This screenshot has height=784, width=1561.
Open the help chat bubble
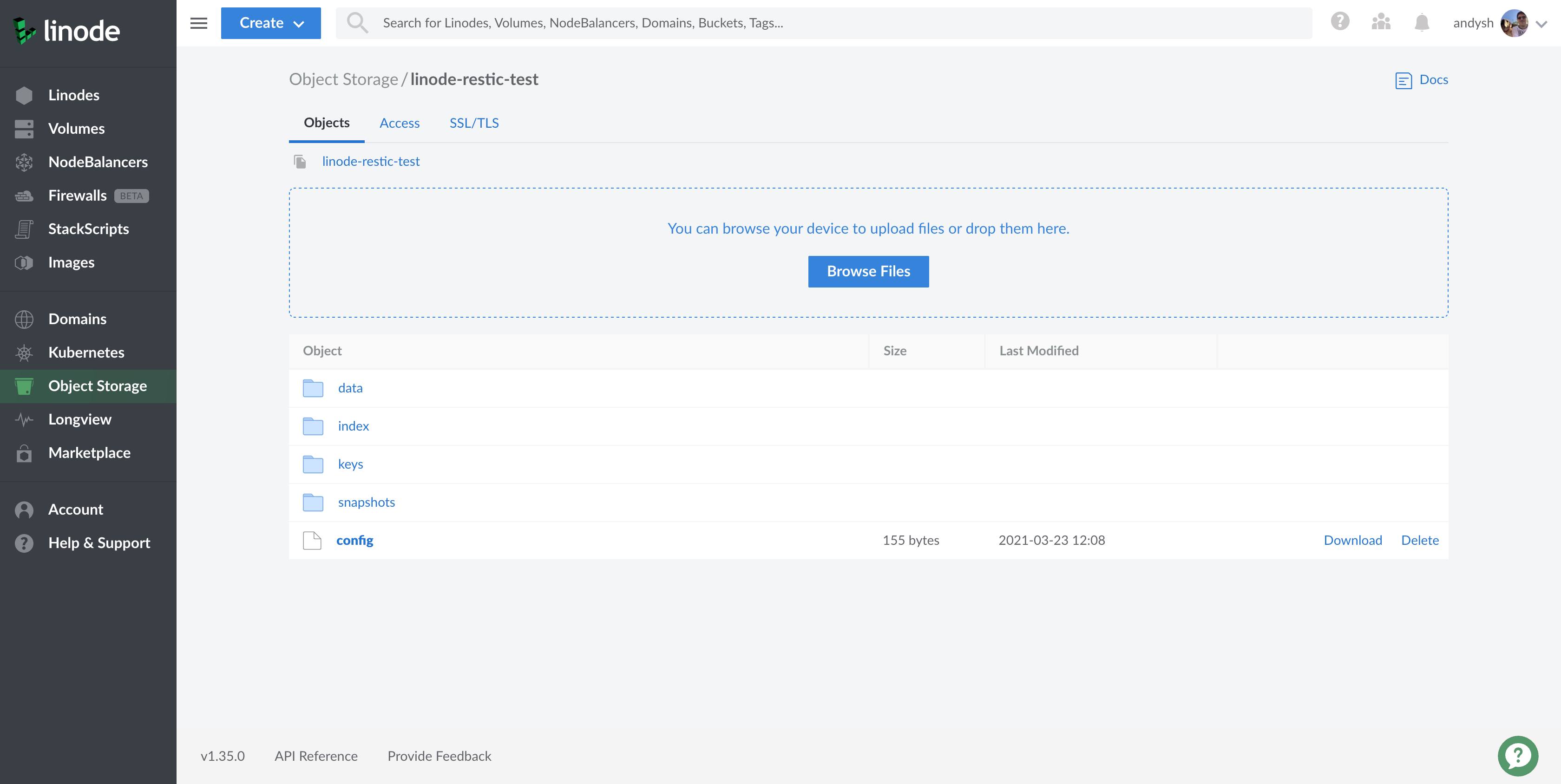coord(1517,756)
